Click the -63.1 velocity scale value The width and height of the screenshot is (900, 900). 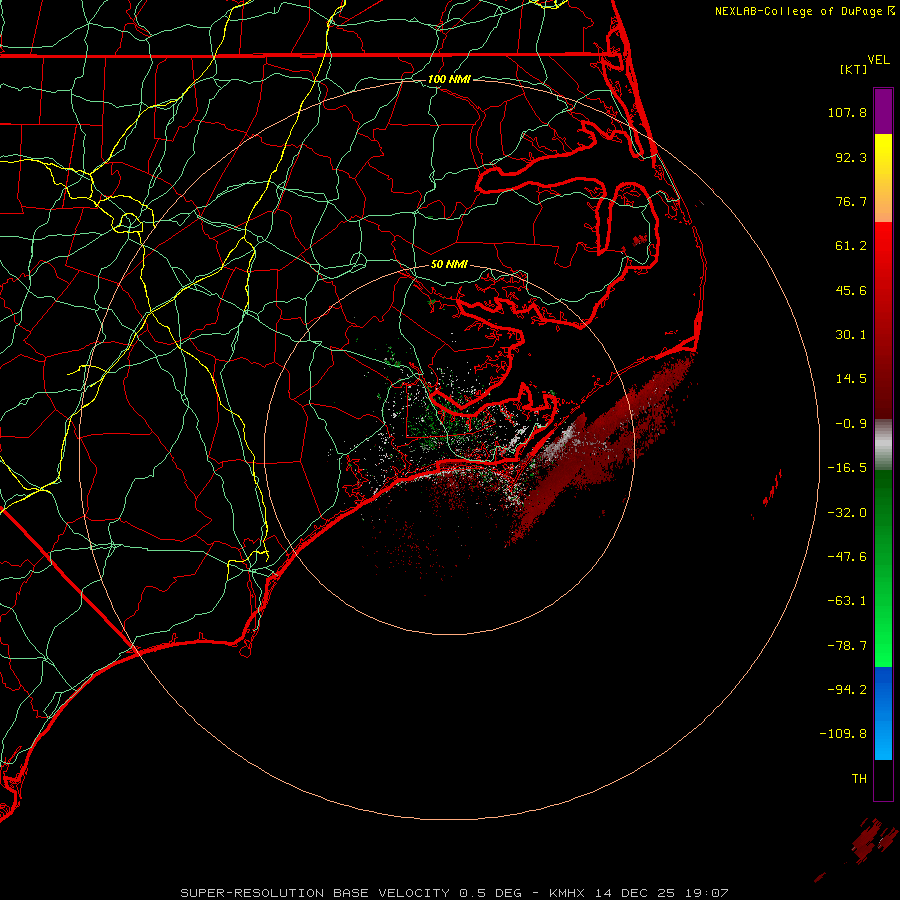pos(847,601)
